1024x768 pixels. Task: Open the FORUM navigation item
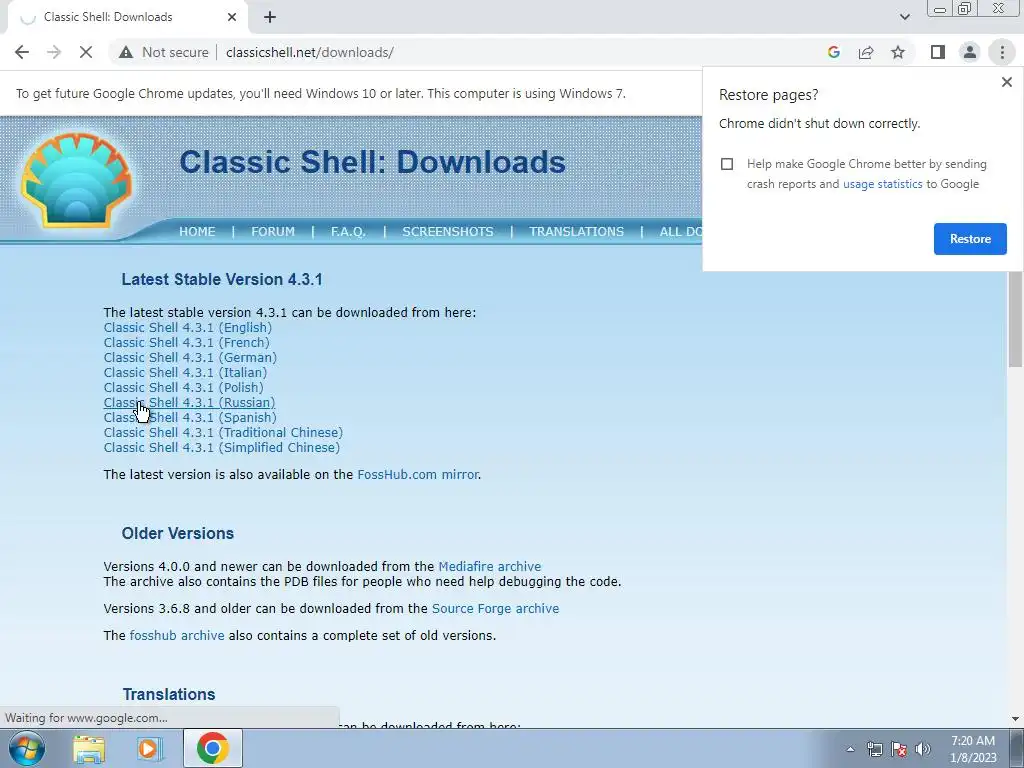tap(273, 232)
